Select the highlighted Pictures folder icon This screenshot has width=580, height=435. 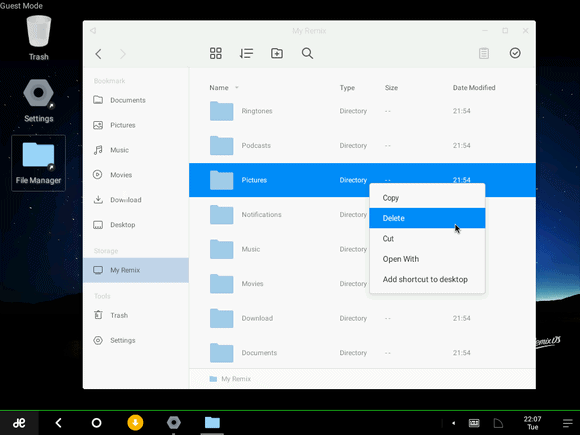click(x=221, y=180)
